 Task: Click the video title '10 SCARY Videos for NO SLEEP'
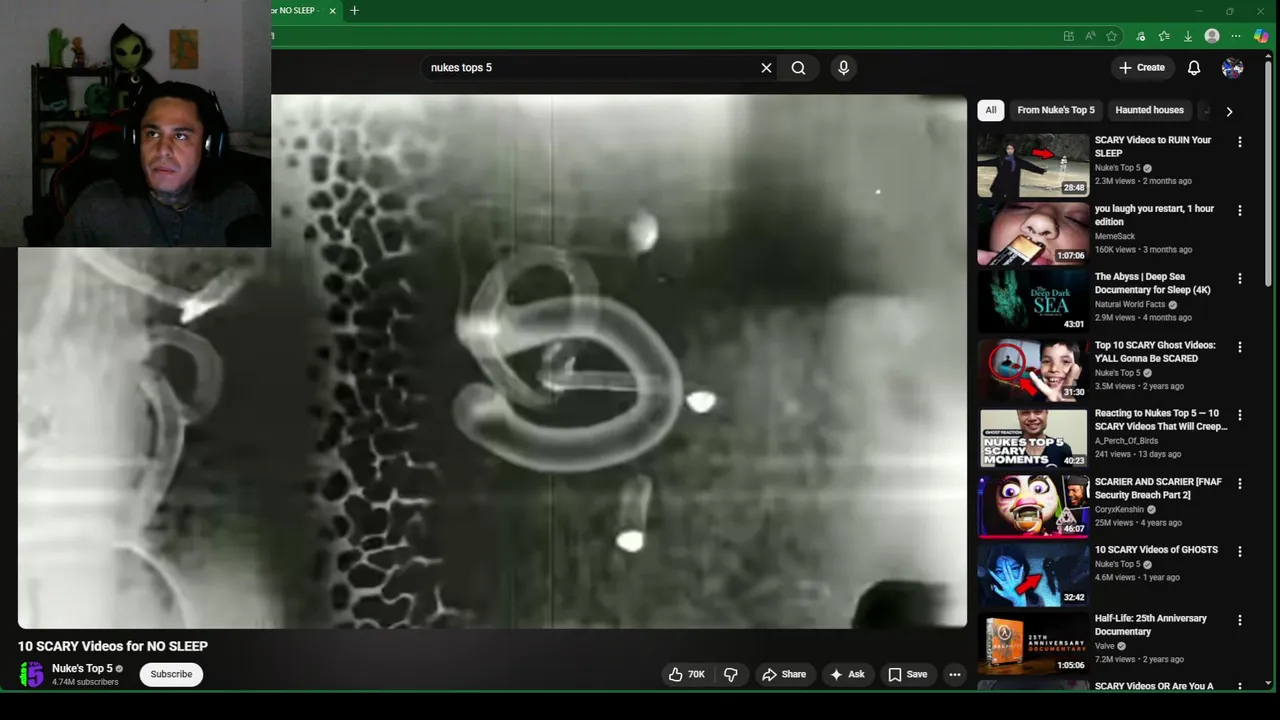113,646
